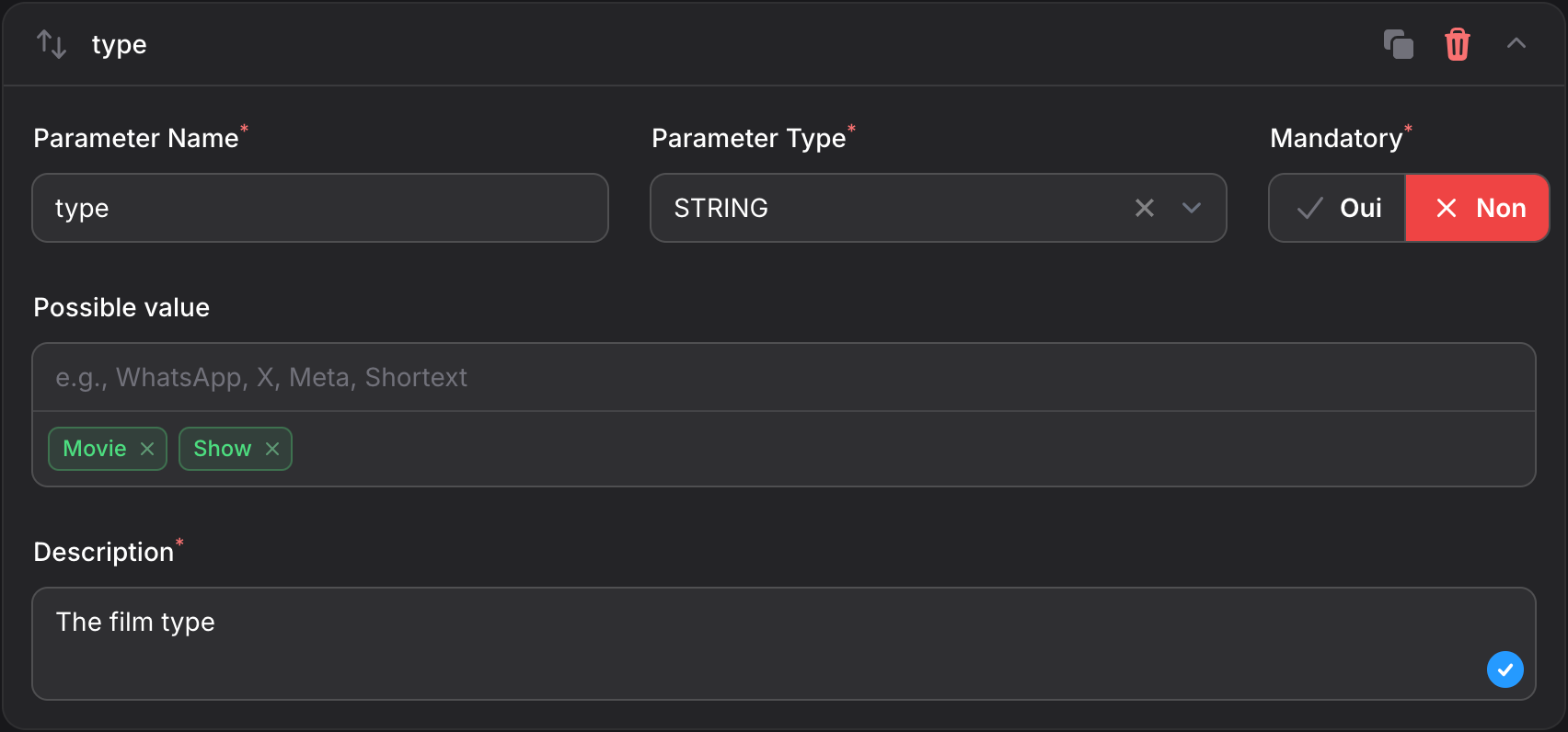The width and height of the screenshot is (1568, 732).
Task: Click the checkmark icon inside the Oui option
Action: click(1308, 208)
